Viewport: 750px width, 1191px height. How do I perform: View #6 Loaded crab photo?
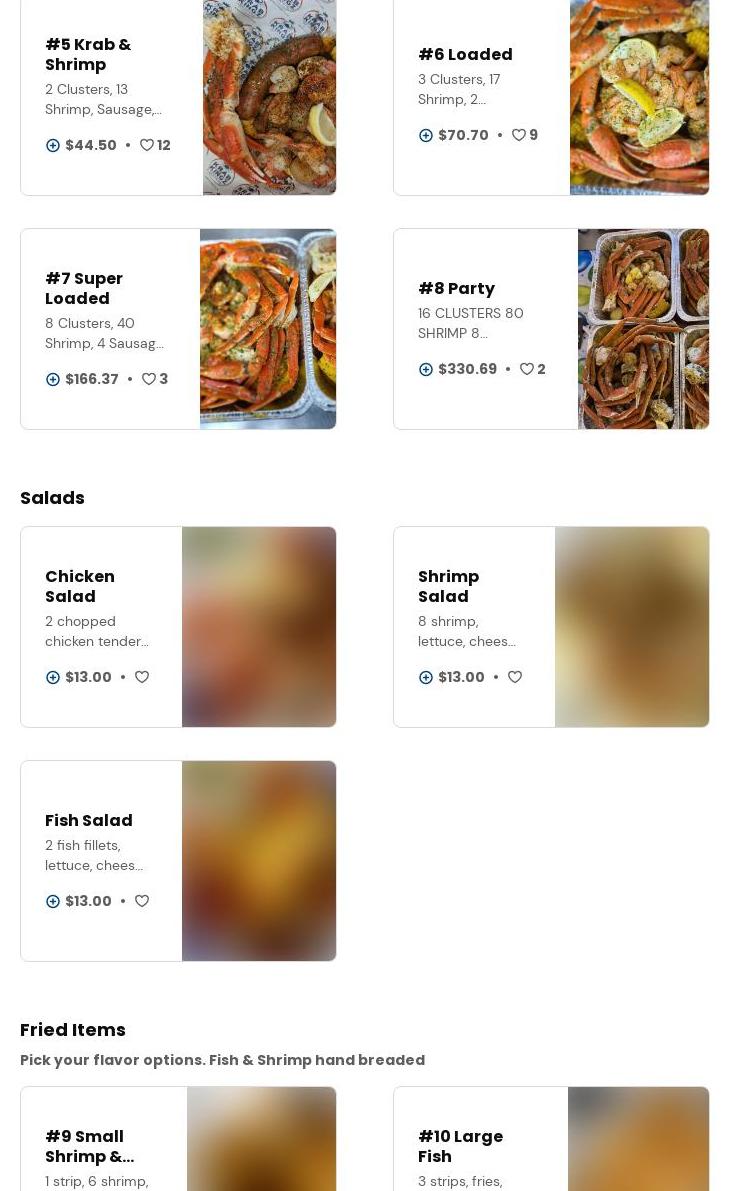coord(639,97)
